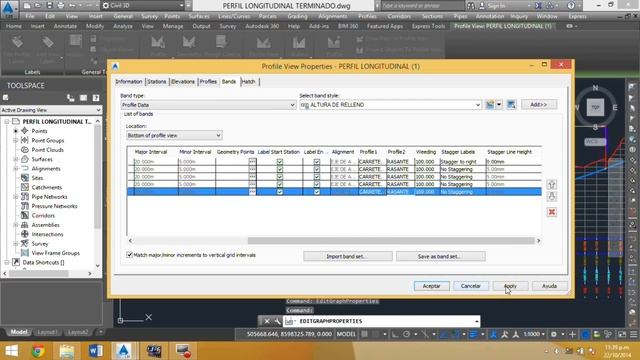The image size is (640, 360).
Task: Open the Civil 3D workspace dropdown
Action: tap(143, 6)
